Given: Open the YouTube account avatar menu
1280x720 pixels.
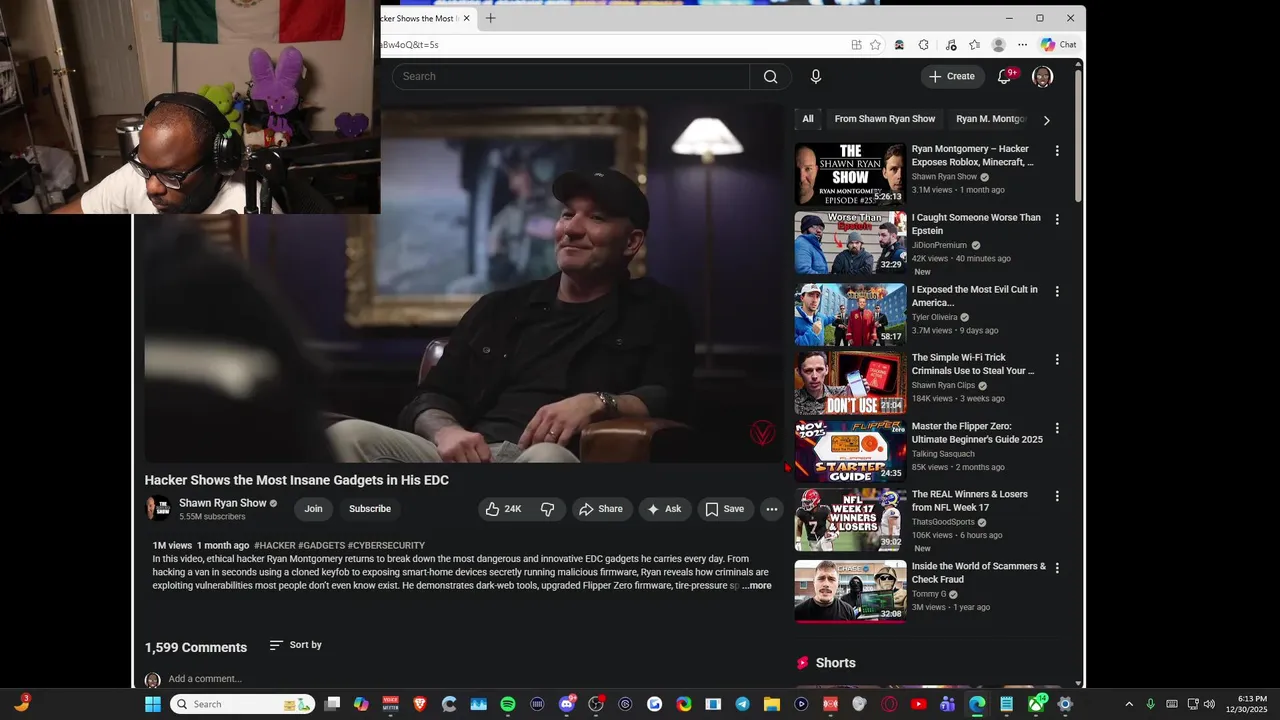Looking at the screenshot, I should pos(1042,77).
